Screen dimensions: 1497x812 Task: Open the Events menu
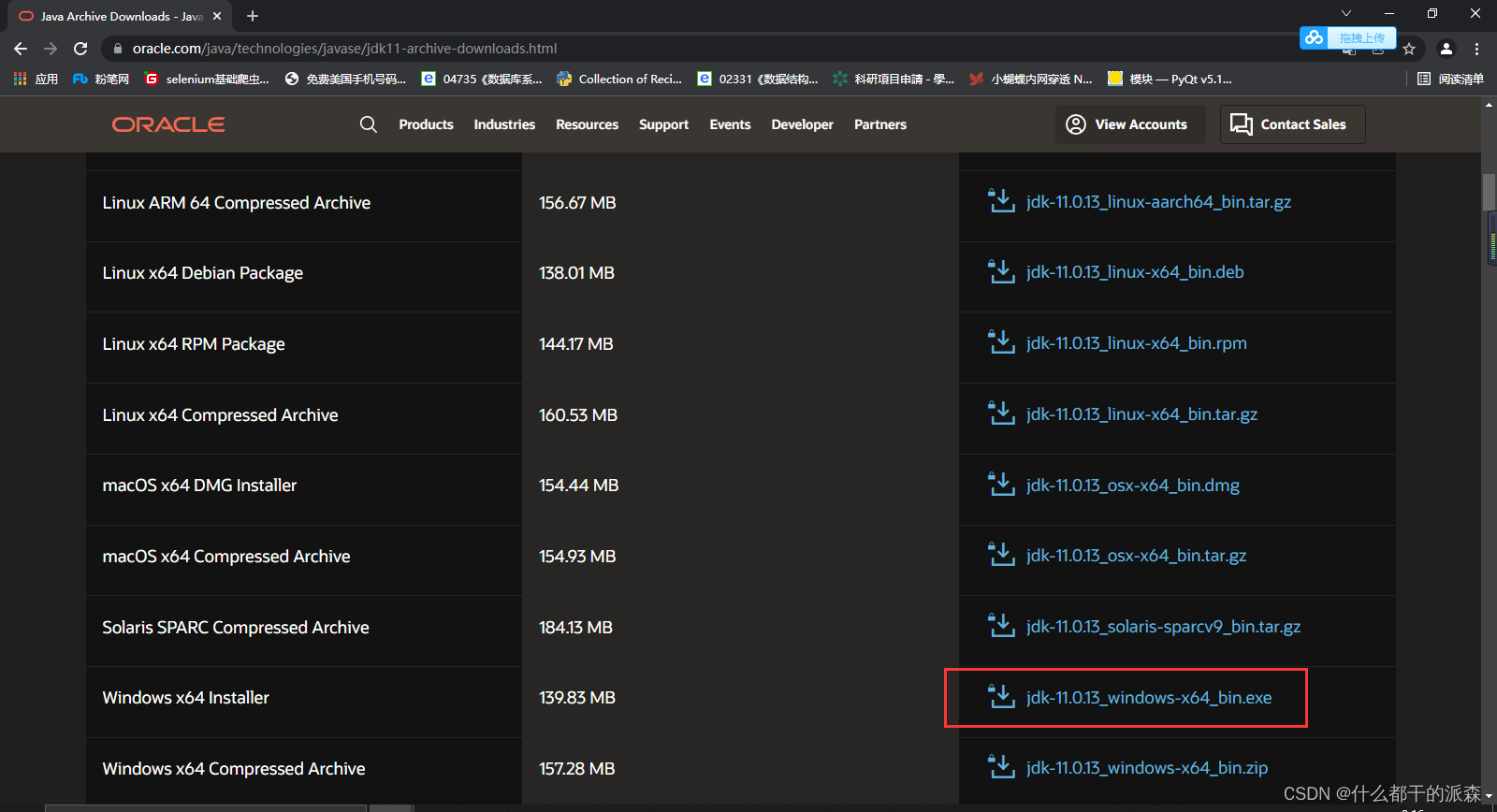(730, 124)
